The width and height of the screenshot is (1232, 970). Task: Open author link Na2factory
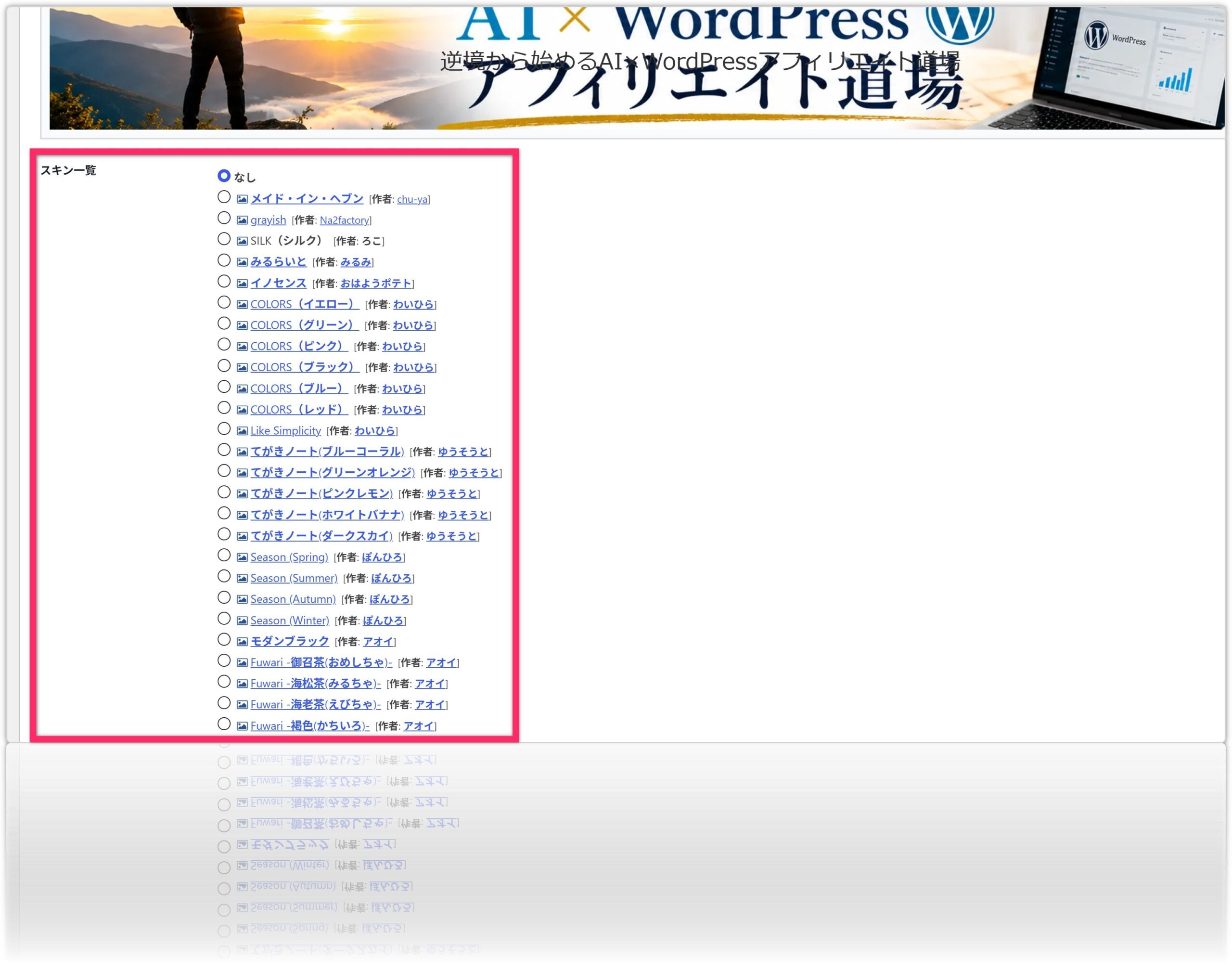tap(344, 220)
